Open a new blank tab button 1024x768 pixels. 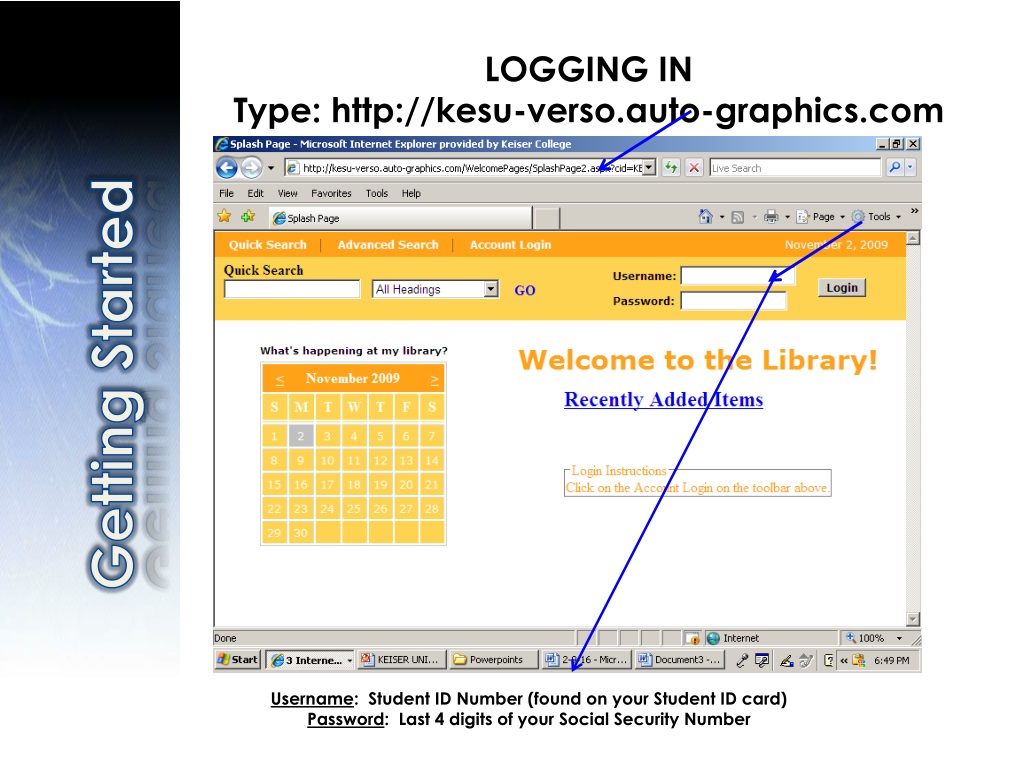pos(546,218)
